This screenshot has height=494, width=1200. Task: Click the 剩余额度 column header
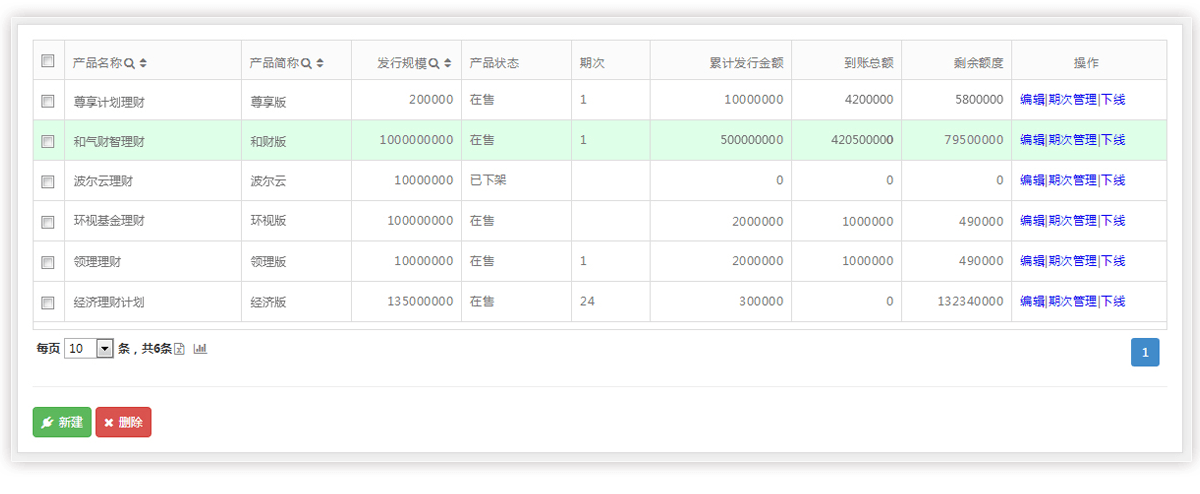click(957, 62)
